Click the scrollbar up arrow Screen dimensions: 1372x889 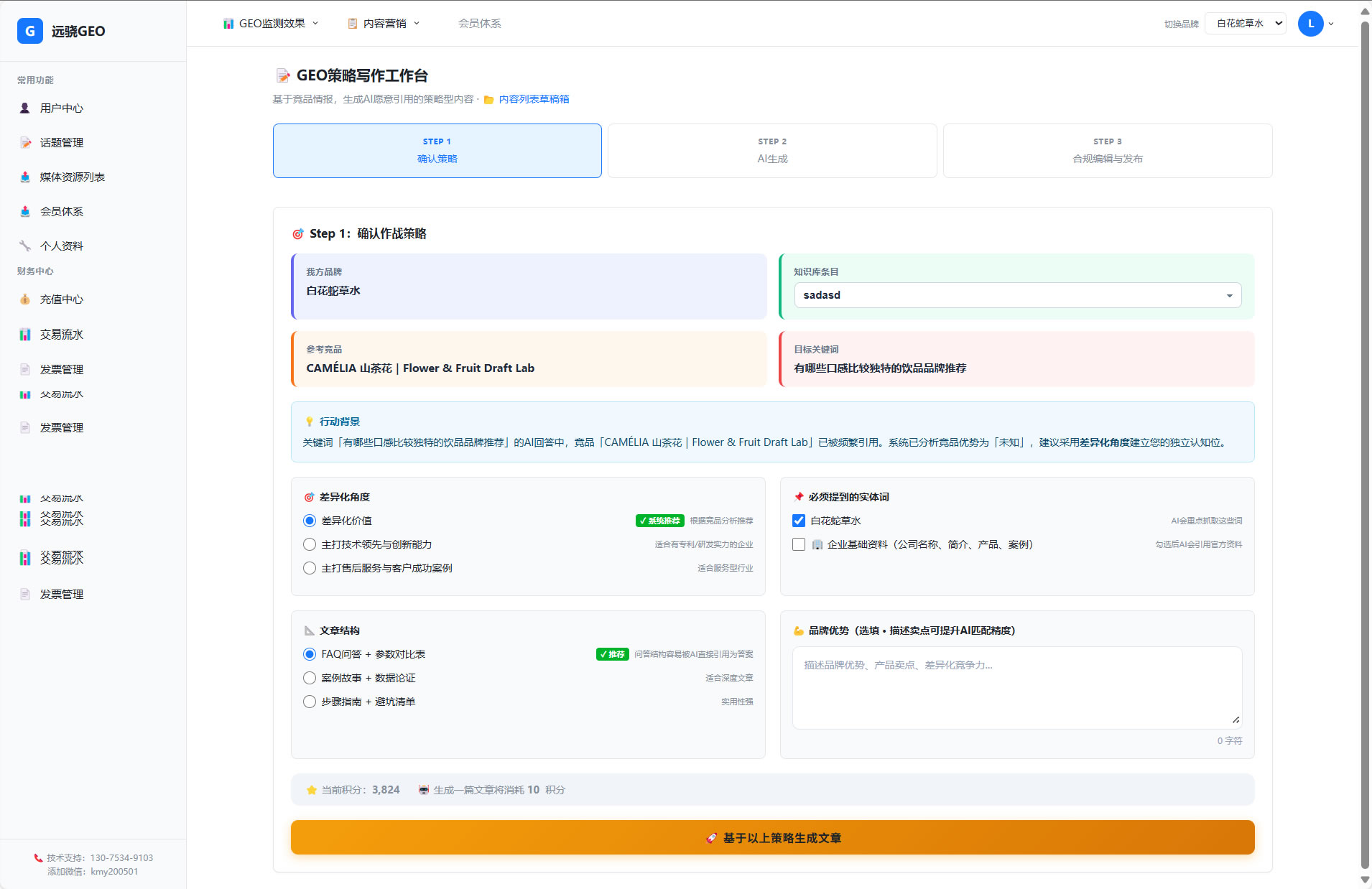click(x=1365, y=10)
